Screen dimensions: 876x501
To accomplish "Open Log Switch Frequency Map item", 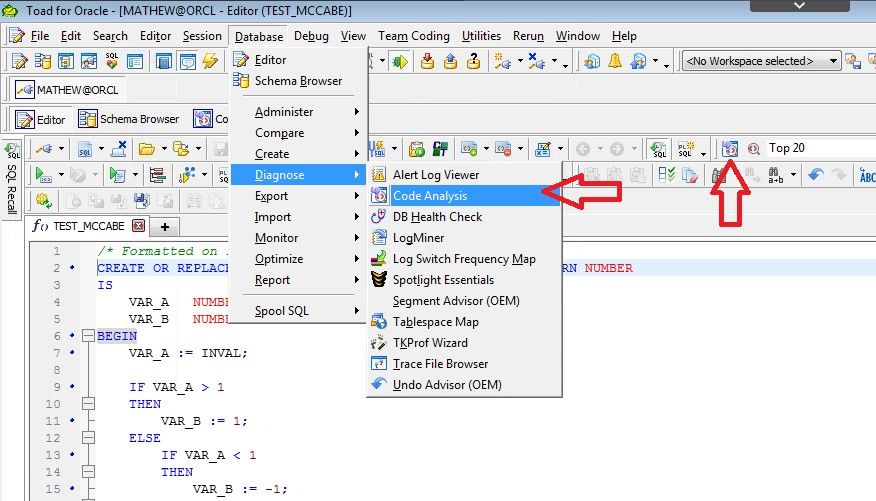I will tap(464, 259).
